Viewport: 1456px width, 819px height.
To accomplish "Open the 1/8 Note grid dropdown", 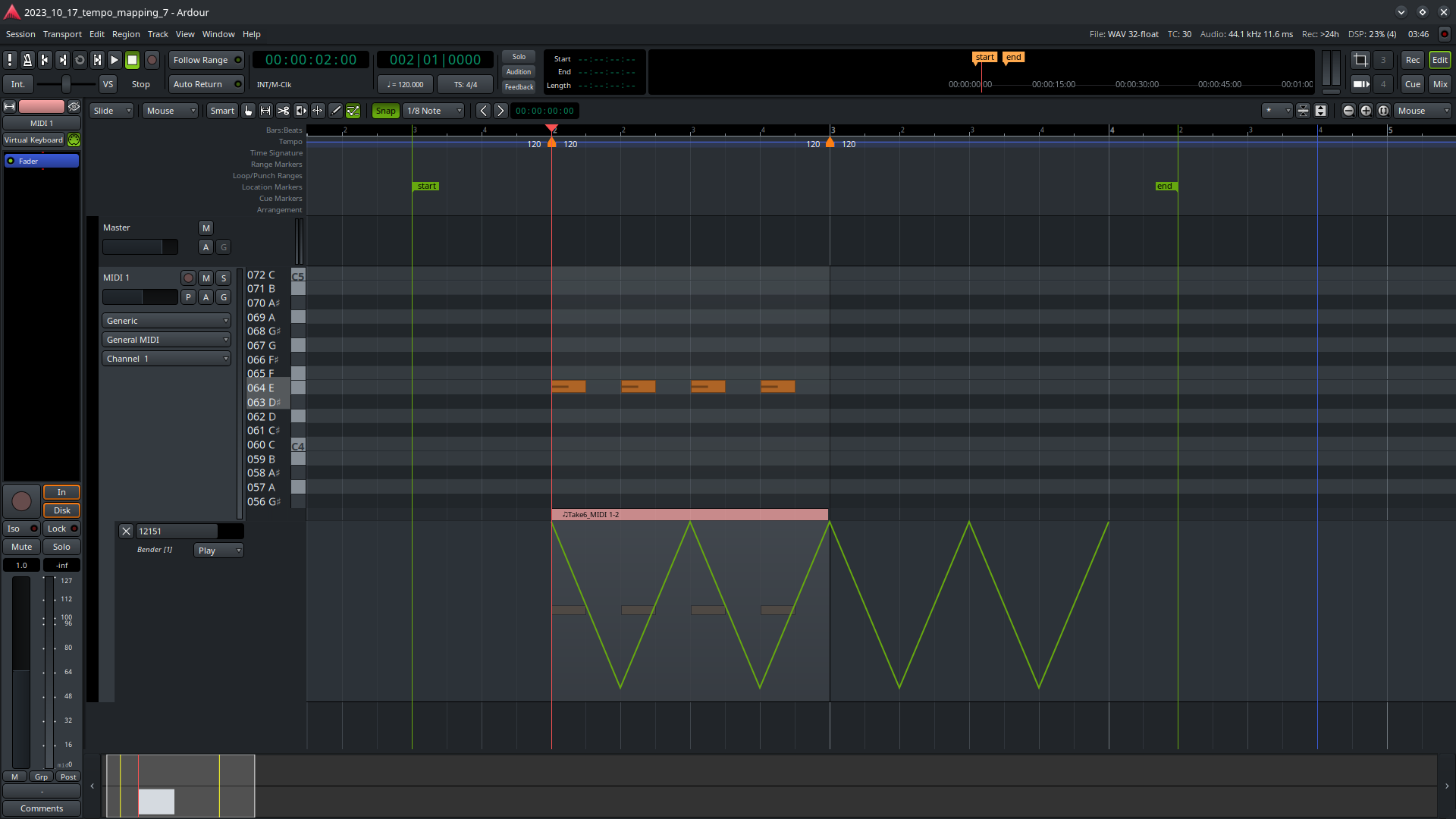I will coord(434,111).
